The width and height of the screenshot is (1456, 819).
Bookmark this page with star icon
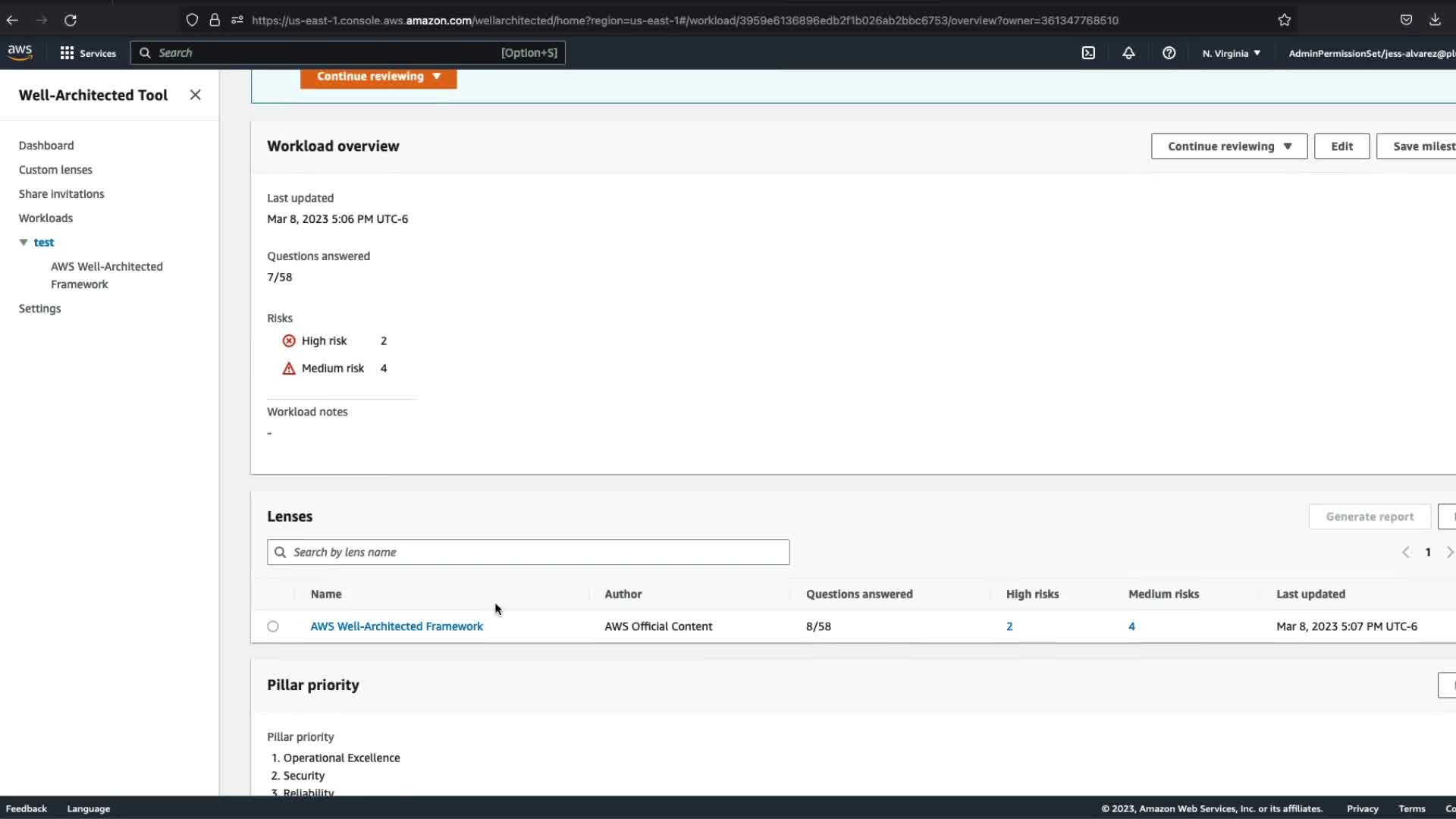[x=1284, y=20]
